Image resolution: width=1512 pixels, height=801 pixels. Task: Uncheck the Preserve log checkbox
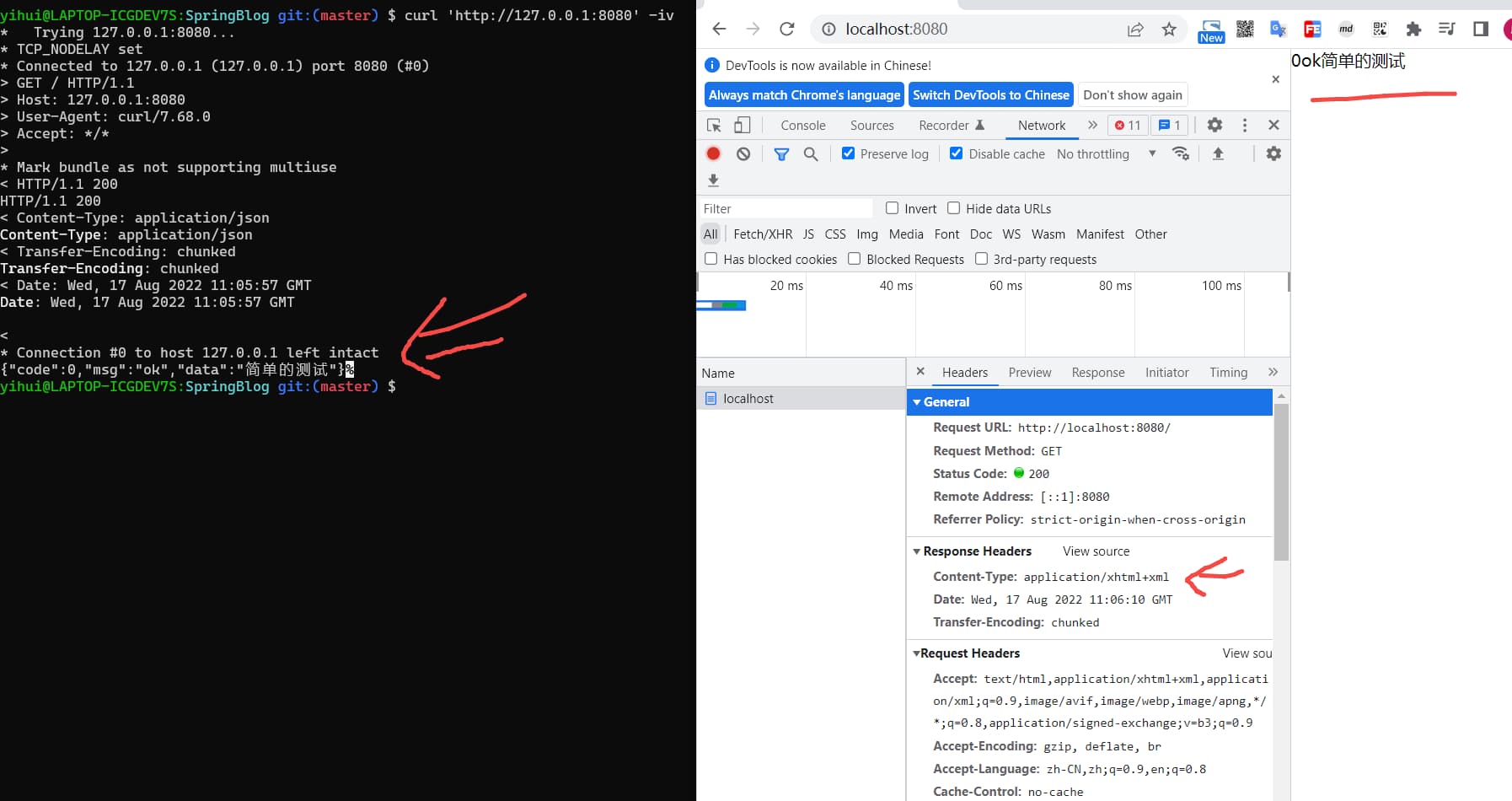pos(848,153)
